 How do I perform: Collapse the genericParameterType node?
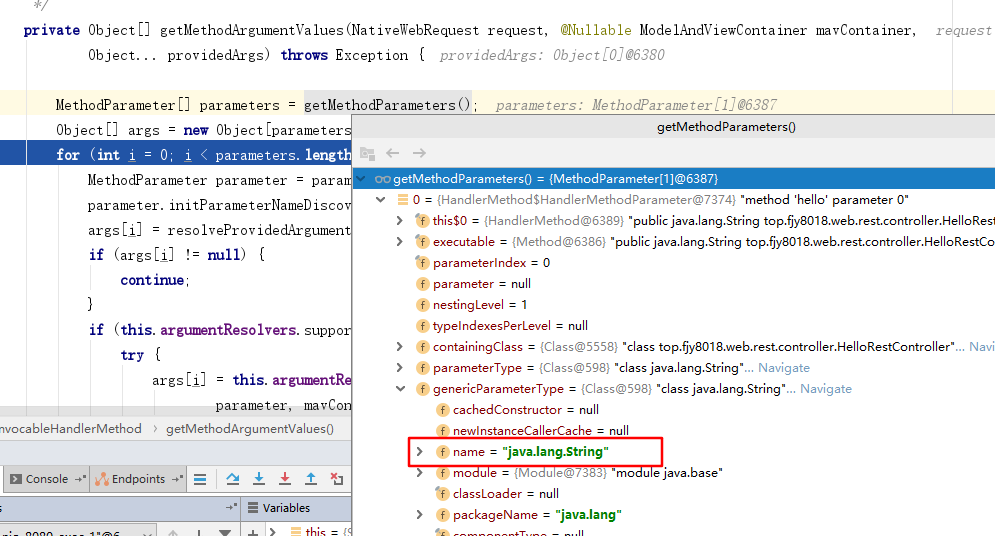[400, 388]
